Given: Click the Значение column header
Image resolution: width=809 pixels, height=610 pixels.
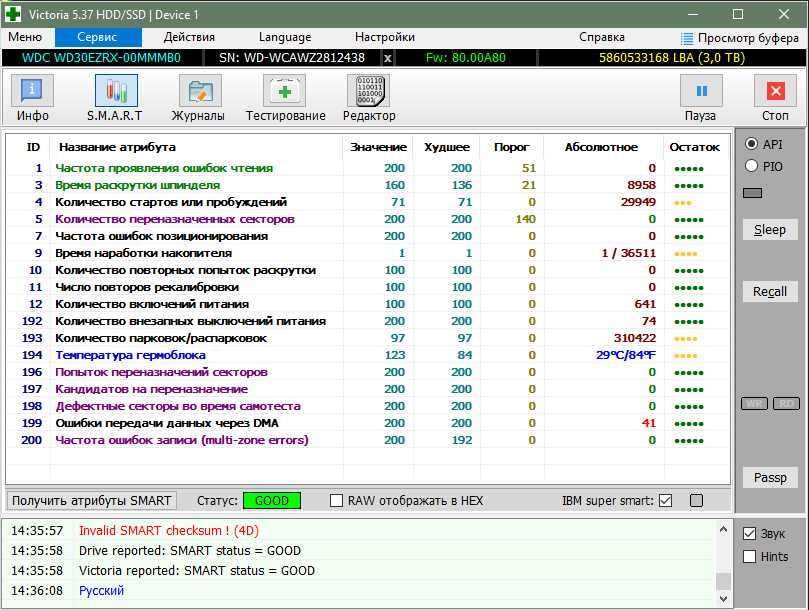Looking at the screenshot, I should pos(378,147).
